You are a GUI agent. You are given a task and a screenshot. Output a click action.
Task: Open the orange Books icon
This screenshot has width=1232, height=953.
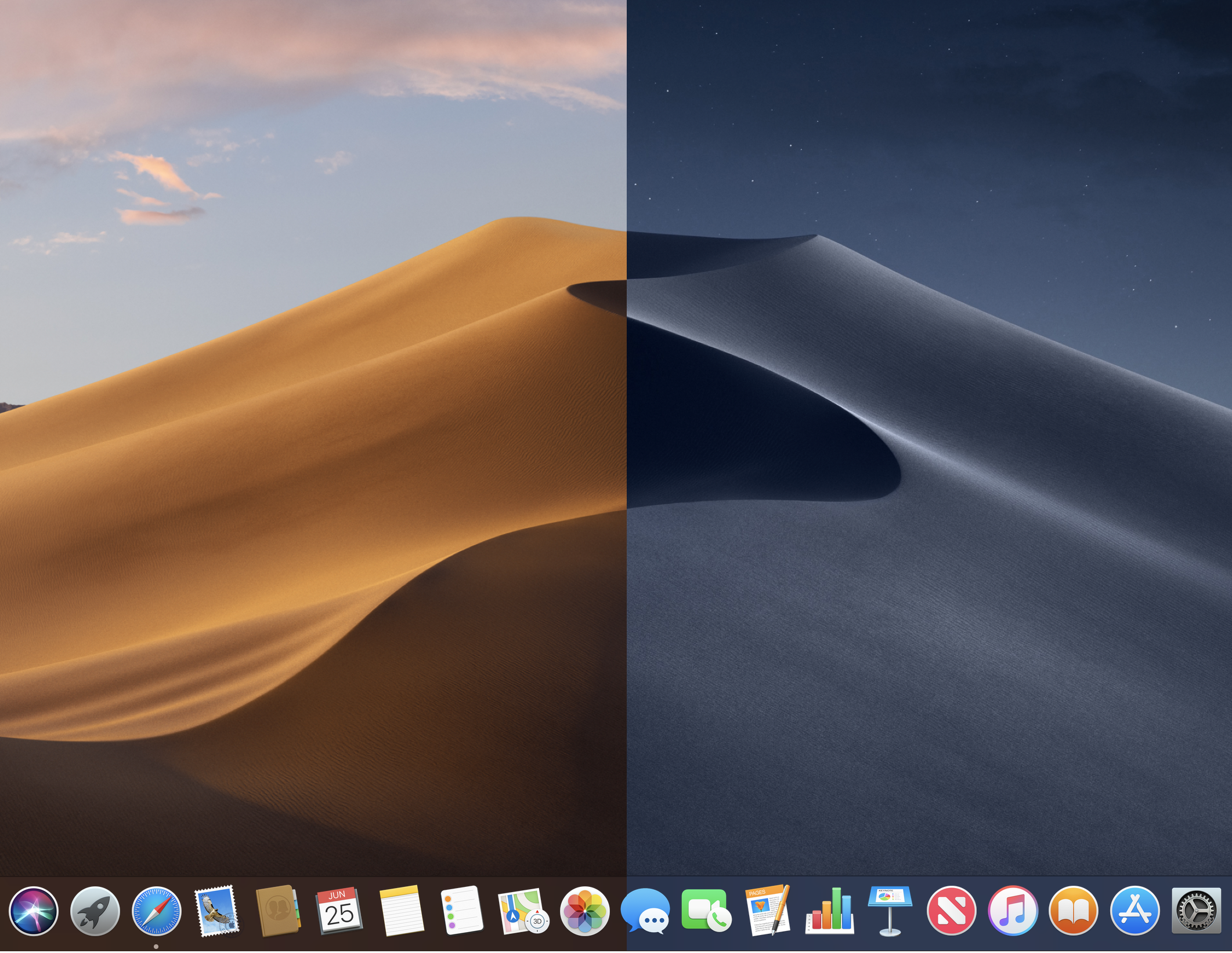(1074, 911)
